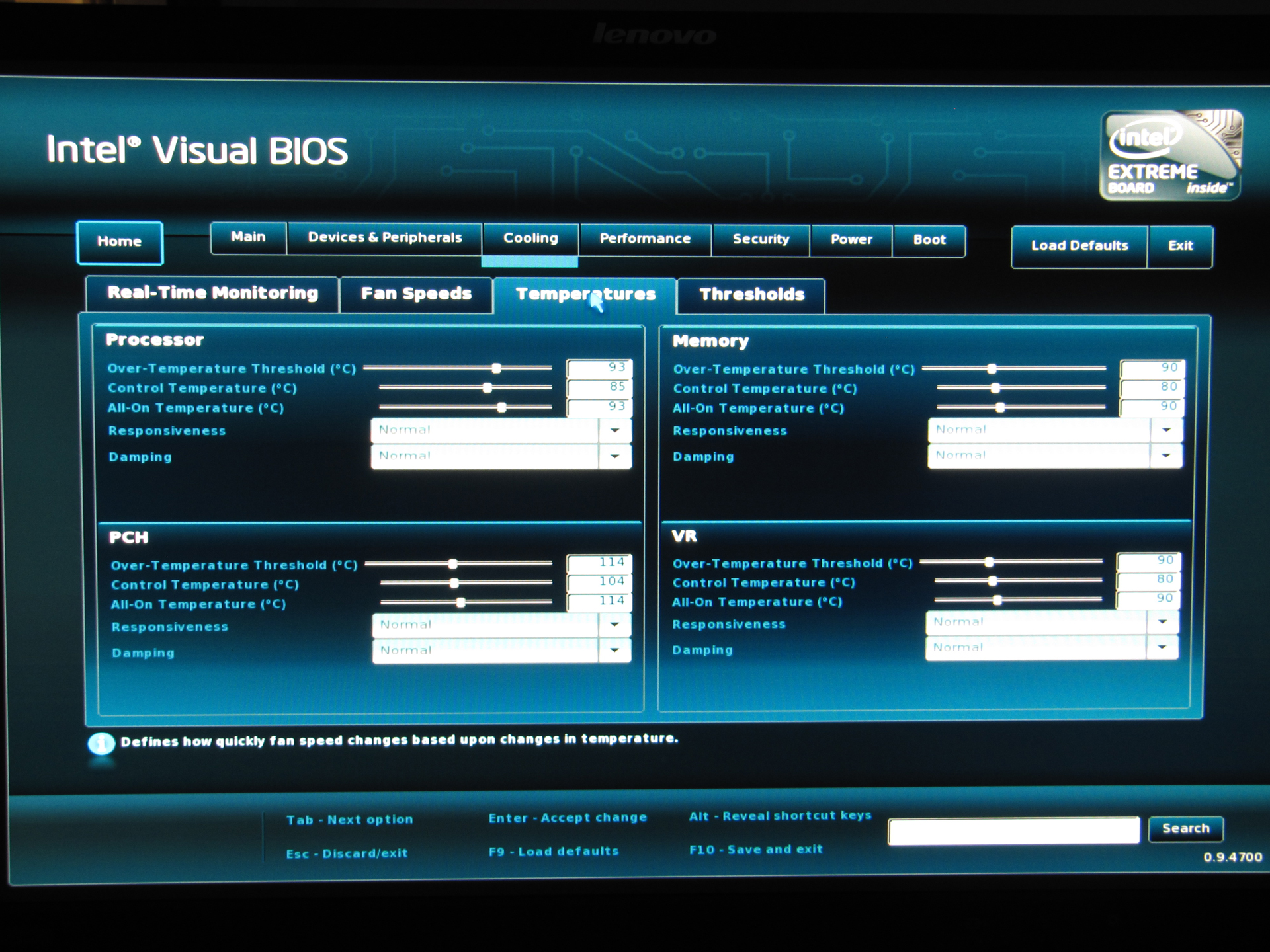The height and width of the screenshot is (952, 1270).
Task: Click 'F9 - Load defaults' shortcut text
Action: pyautogui.click(x=554, y=852)
